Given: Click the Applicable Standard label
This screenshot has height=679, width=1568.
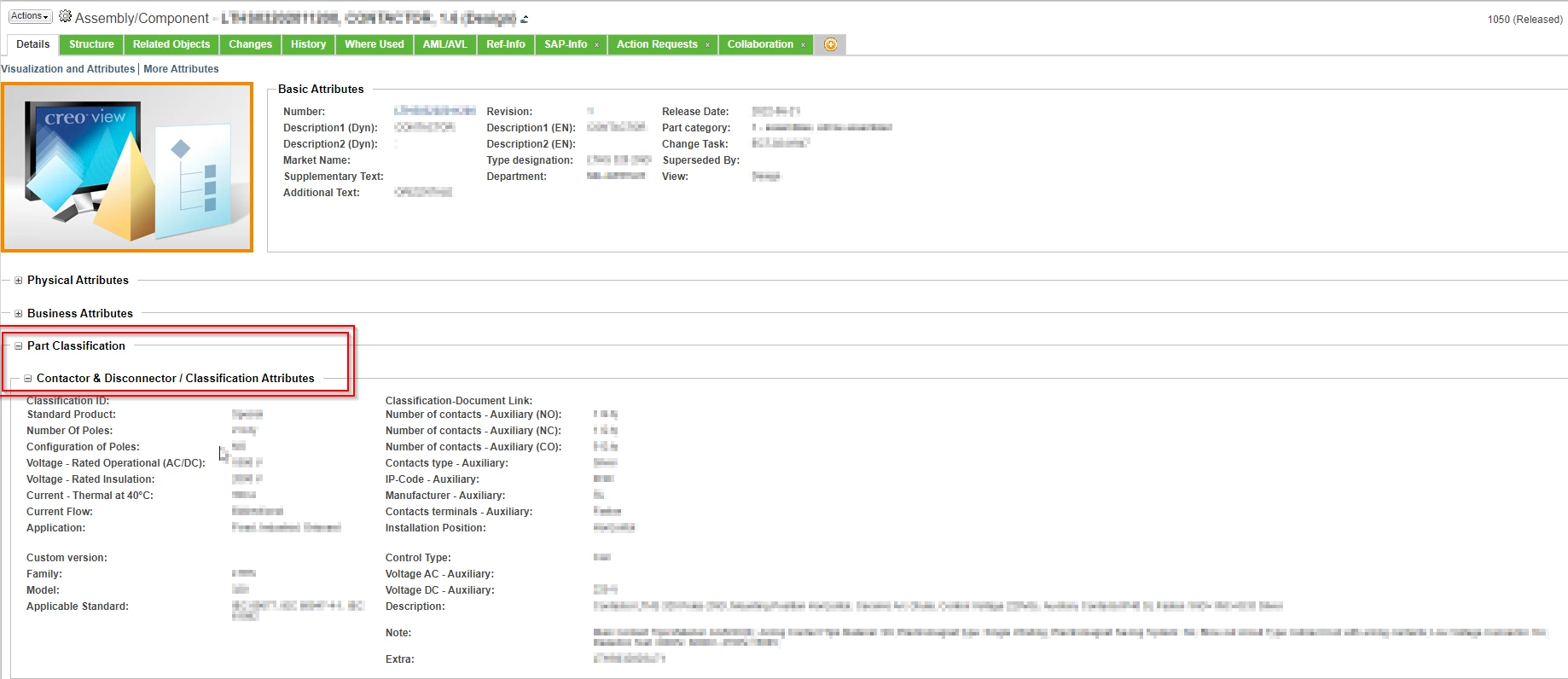Looking at the screenshot, I should point(78,606).
